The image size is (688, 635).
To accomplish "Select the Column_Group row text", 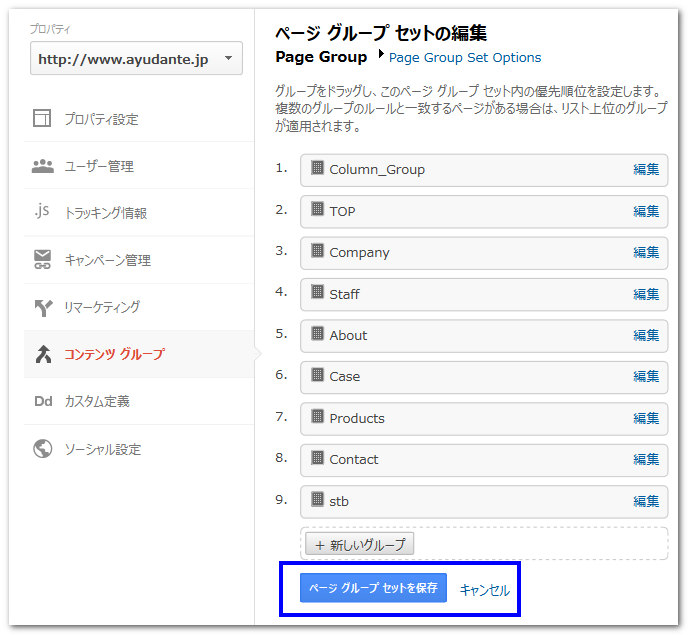I will pos(377,170).
